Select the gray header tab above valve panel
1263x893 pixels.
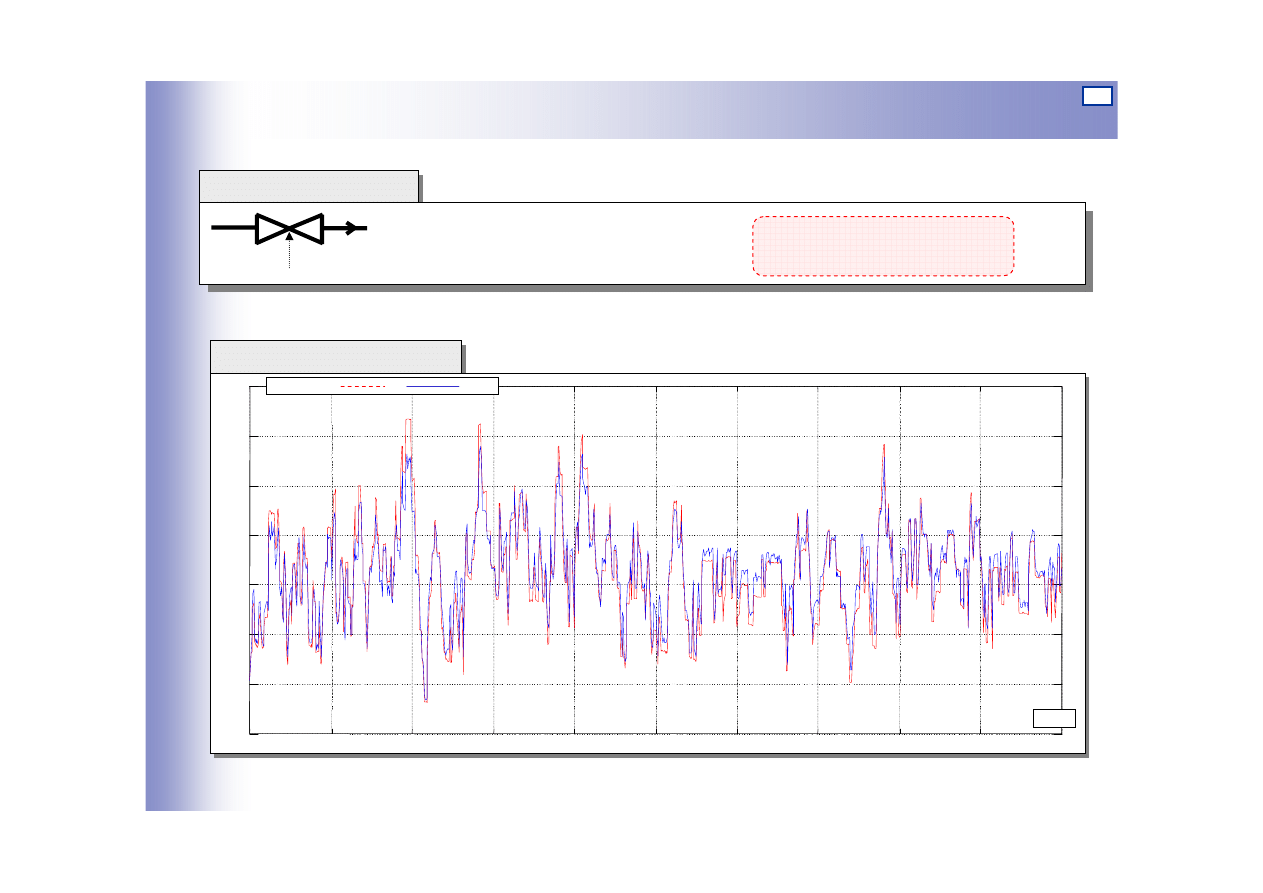308,186
